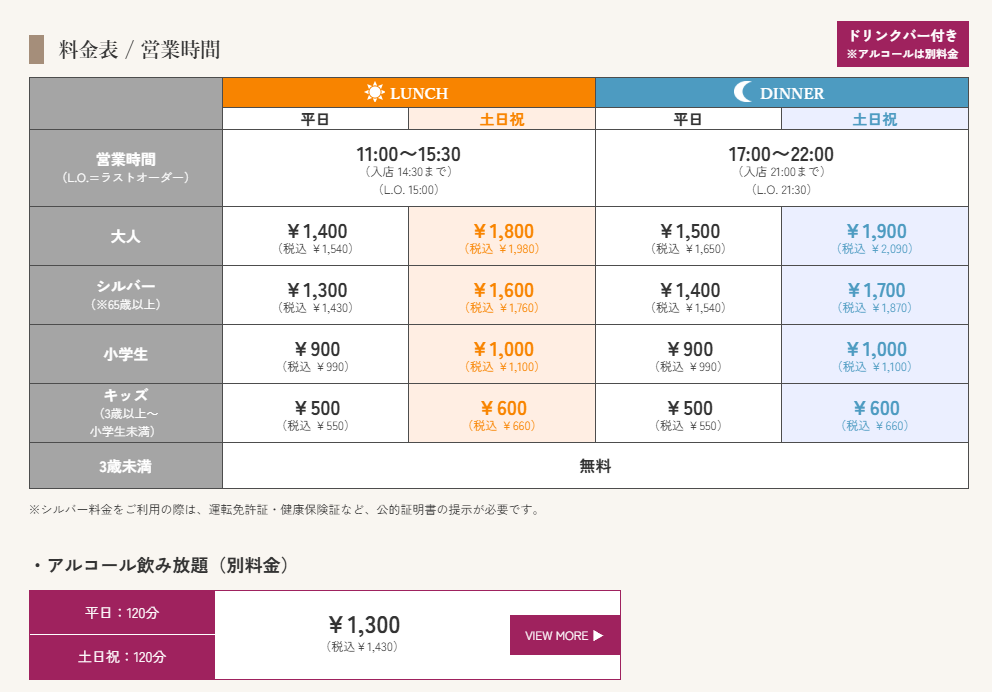Click the brown square beside 料金表 heading

[36, 49]
